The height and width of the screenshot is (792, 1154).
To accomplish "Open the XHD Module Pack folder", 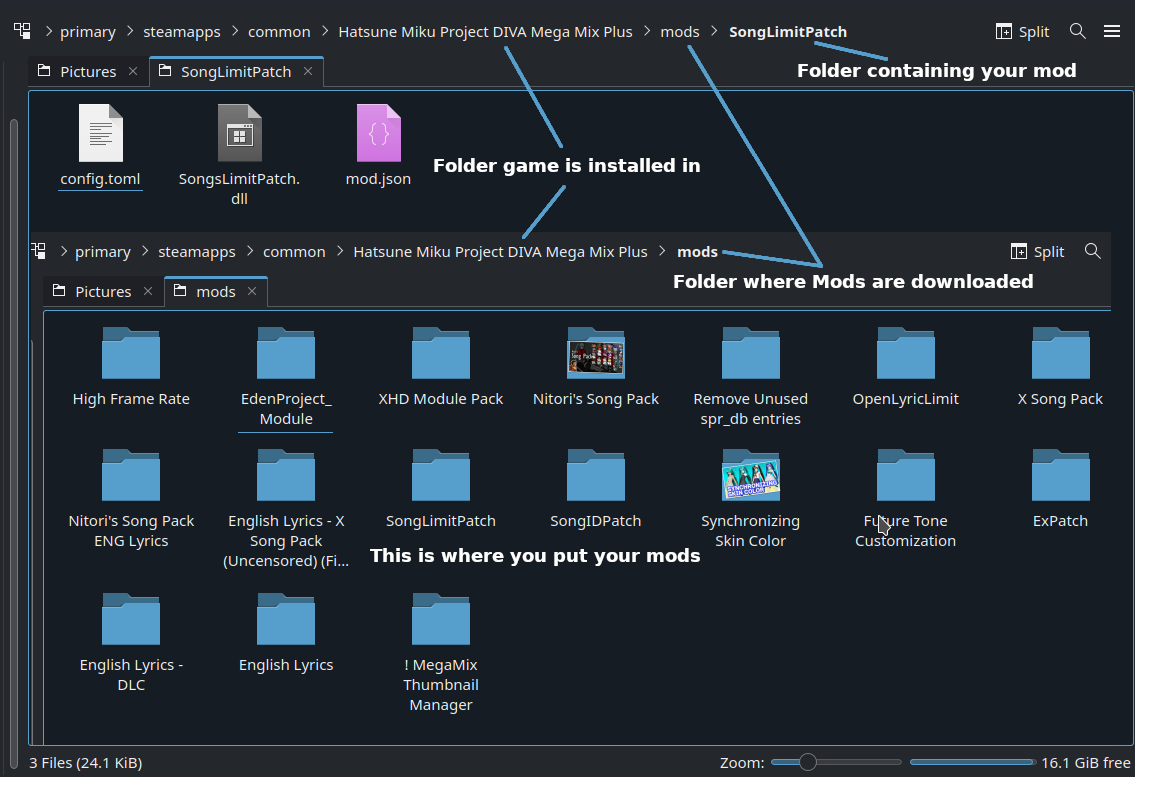I will pos(441,353).
